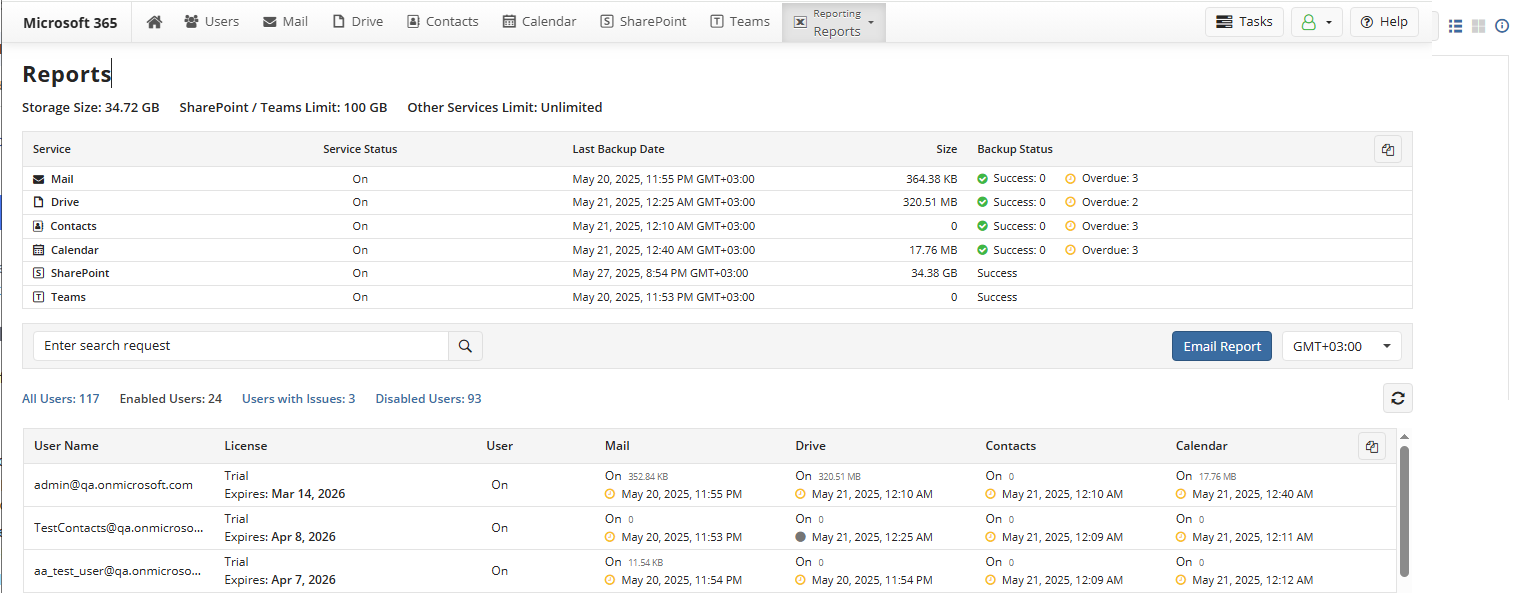
Task: Focus the Enter search request field
Action: [241, 346]
